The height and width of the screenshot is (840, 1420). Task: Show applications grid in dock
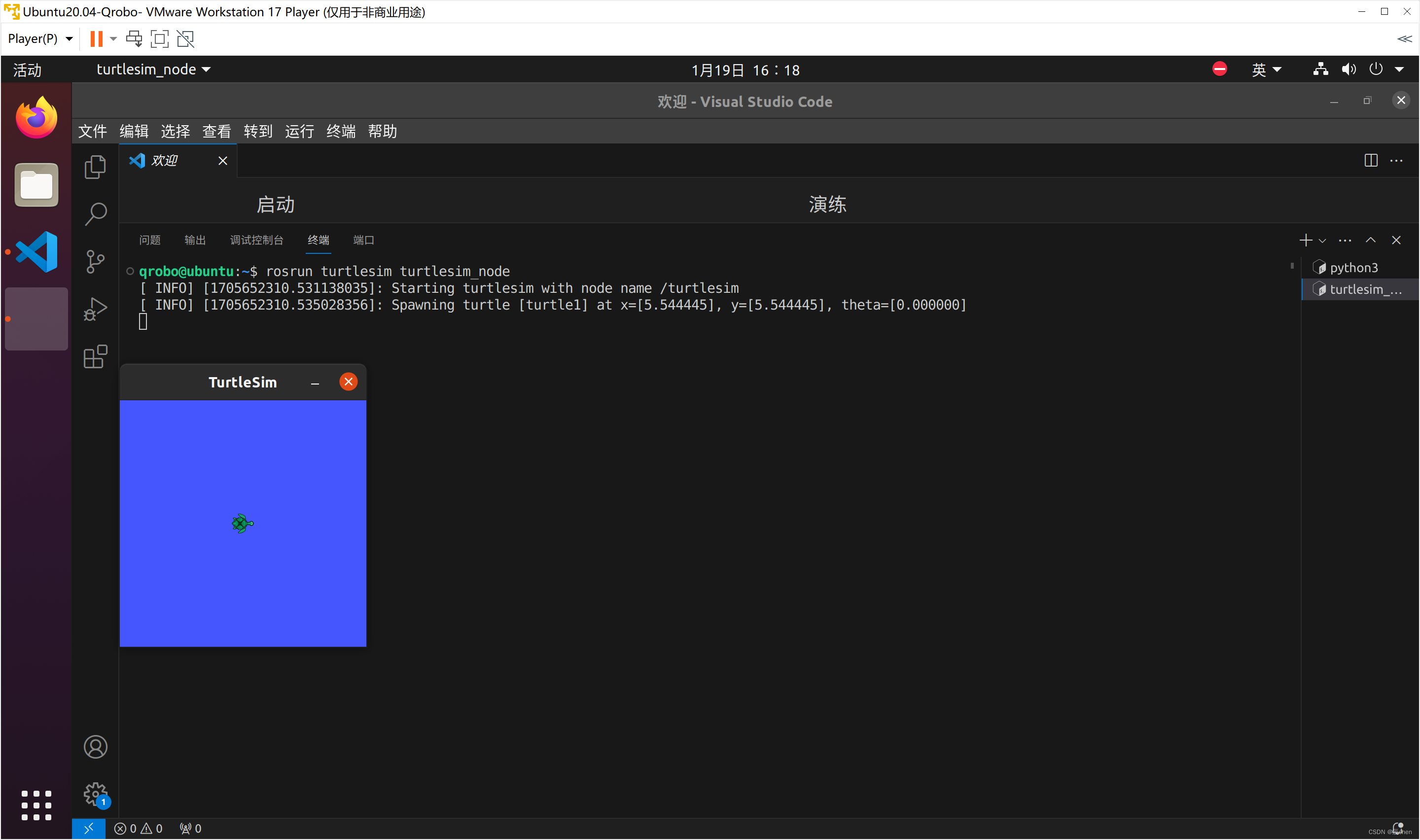tap(36, 805)
